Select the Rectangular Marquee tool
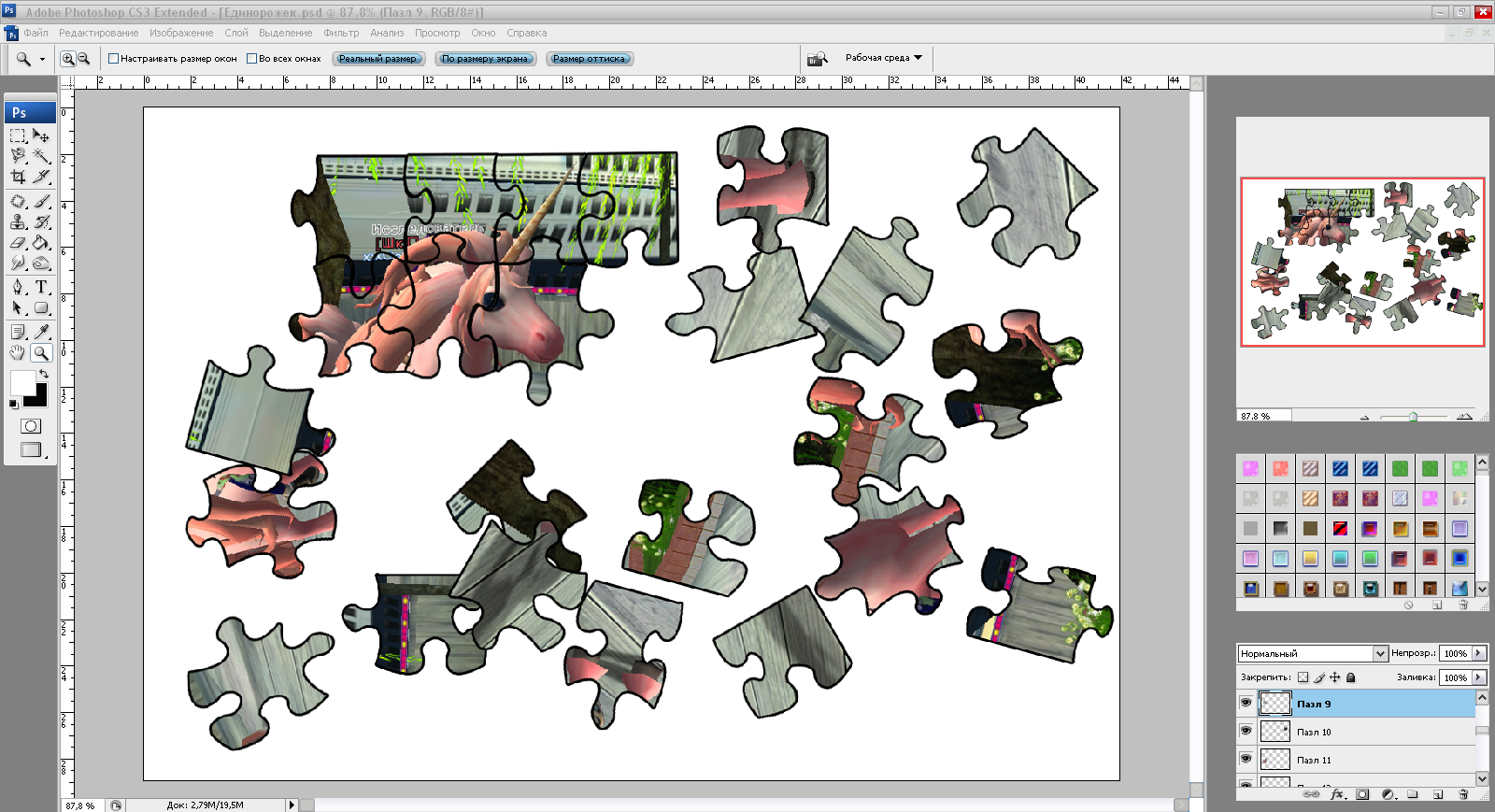Screen dimensions: 1495x812 click(x=18, y=135)
